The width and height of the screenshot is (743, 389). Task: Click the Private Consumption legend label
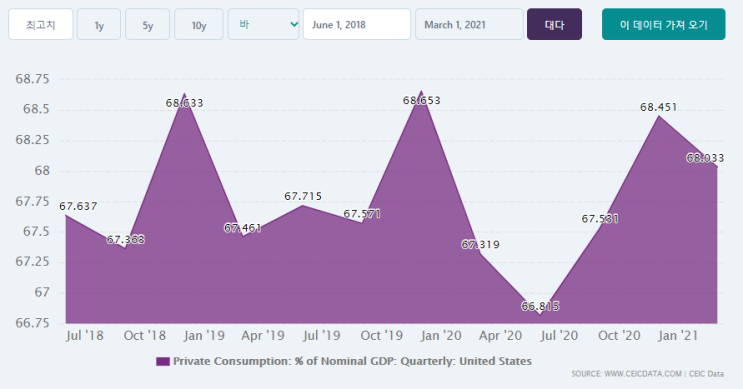tap(352, 362)
